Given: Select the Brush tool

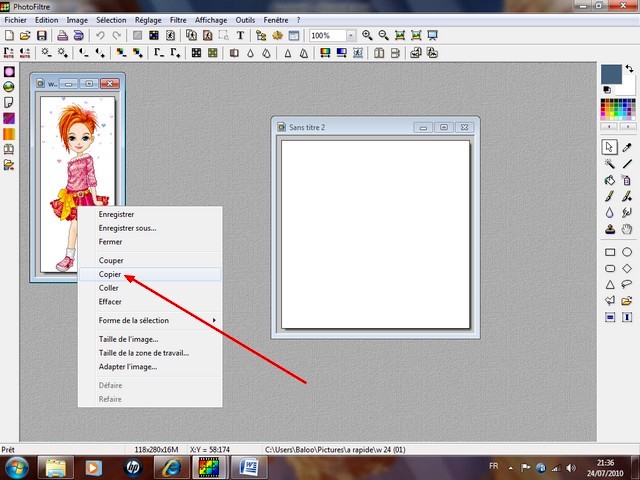Looking at the screenshot, I should (x=610, y=196).
